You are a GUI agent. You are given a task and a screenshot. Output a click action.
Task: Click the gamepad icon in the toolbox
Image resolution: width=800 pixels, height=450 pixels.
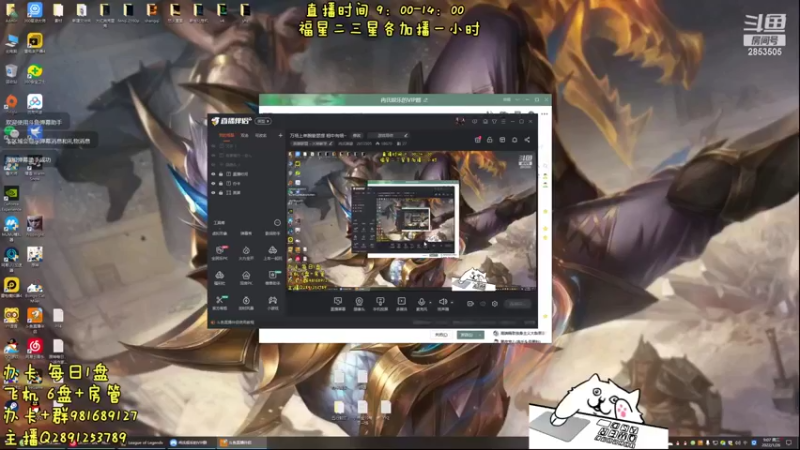(x=273, y=300)
